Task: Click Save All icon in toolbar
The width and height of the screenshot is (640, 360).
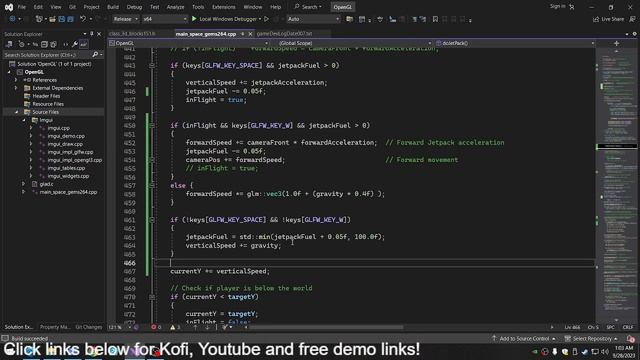Action: (x=71, y=19)
